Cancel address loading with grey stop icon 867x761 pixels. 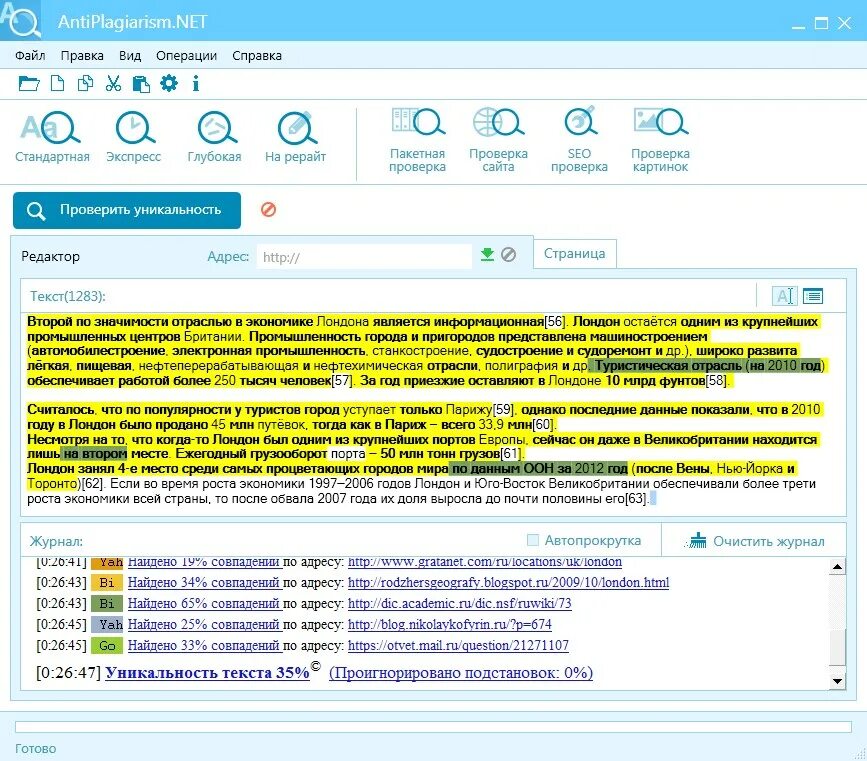coord(508,254)
